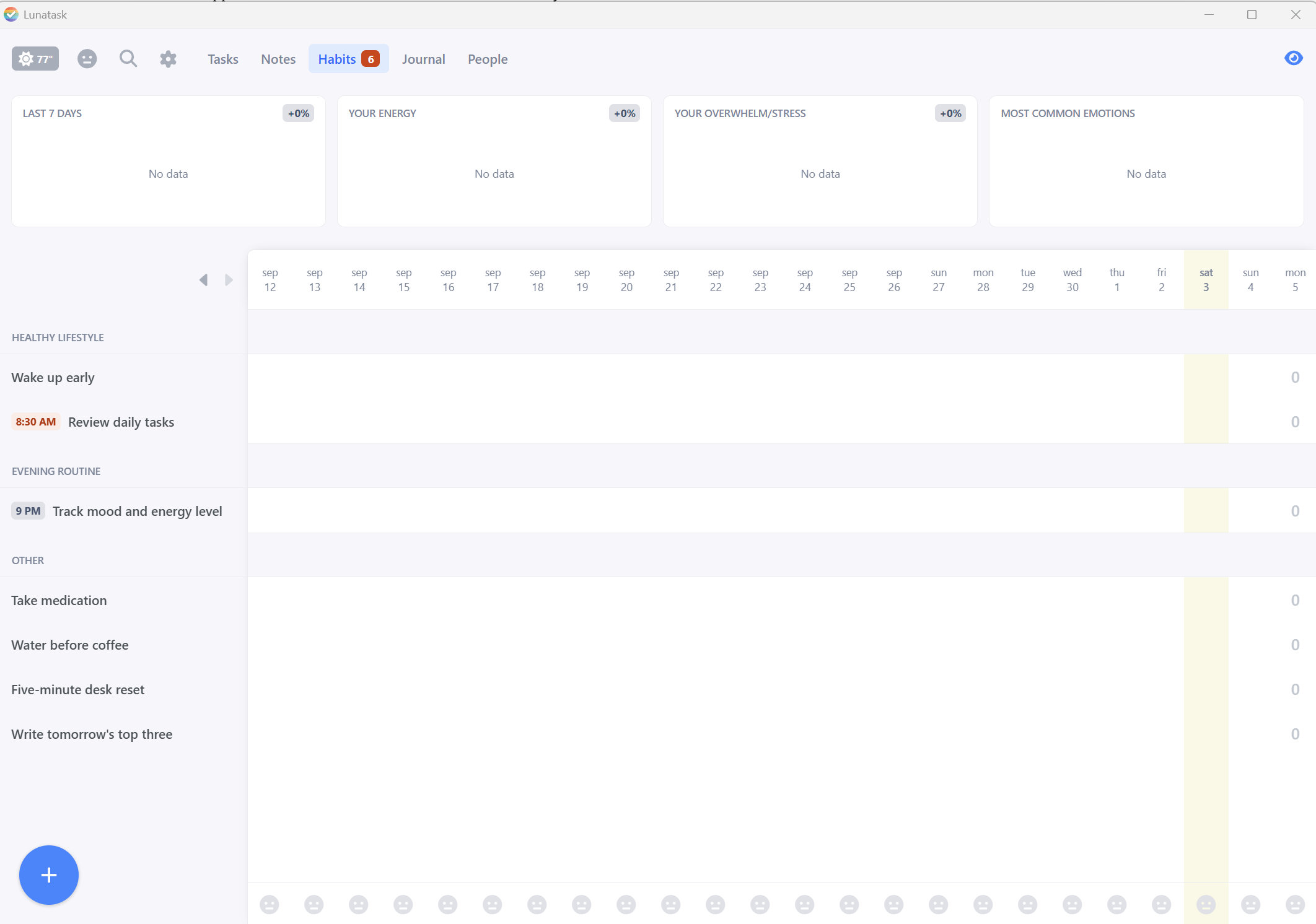1316x924 pixels.
Task: Set mood face for sep 20
Action: [x=626, y=904]
